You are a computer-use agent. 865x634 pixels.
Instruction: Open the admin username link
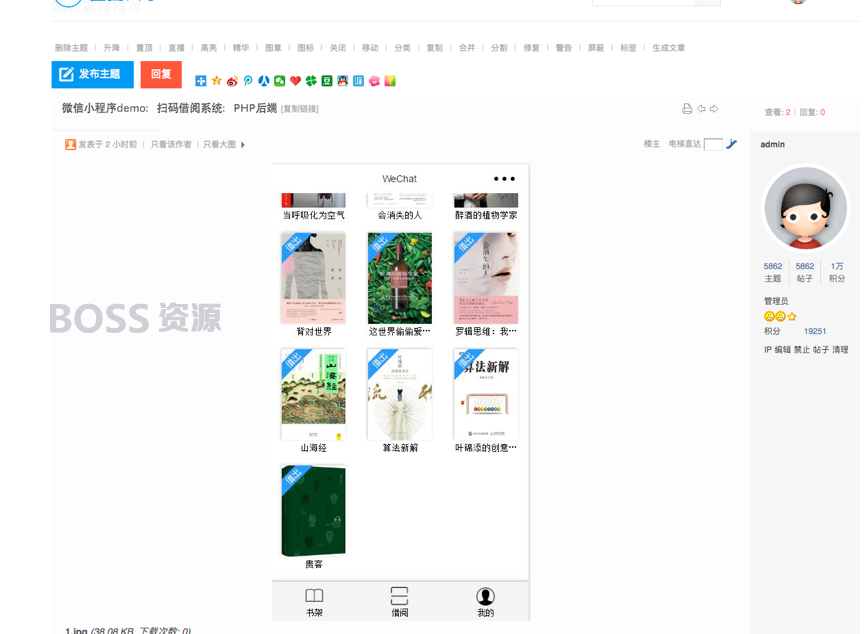(x=772, y=145)
